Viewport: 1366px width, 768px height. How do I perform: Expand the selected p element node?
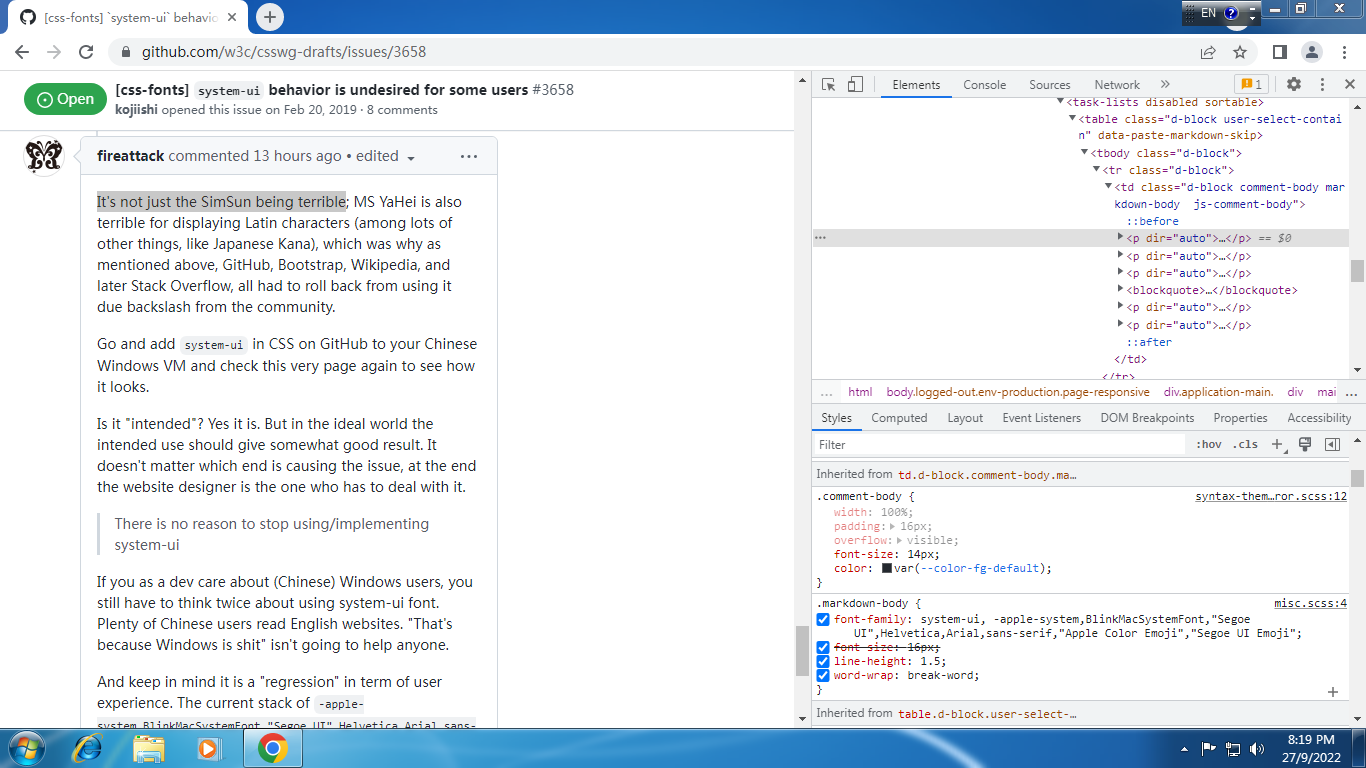click(x=1121, y=238)
